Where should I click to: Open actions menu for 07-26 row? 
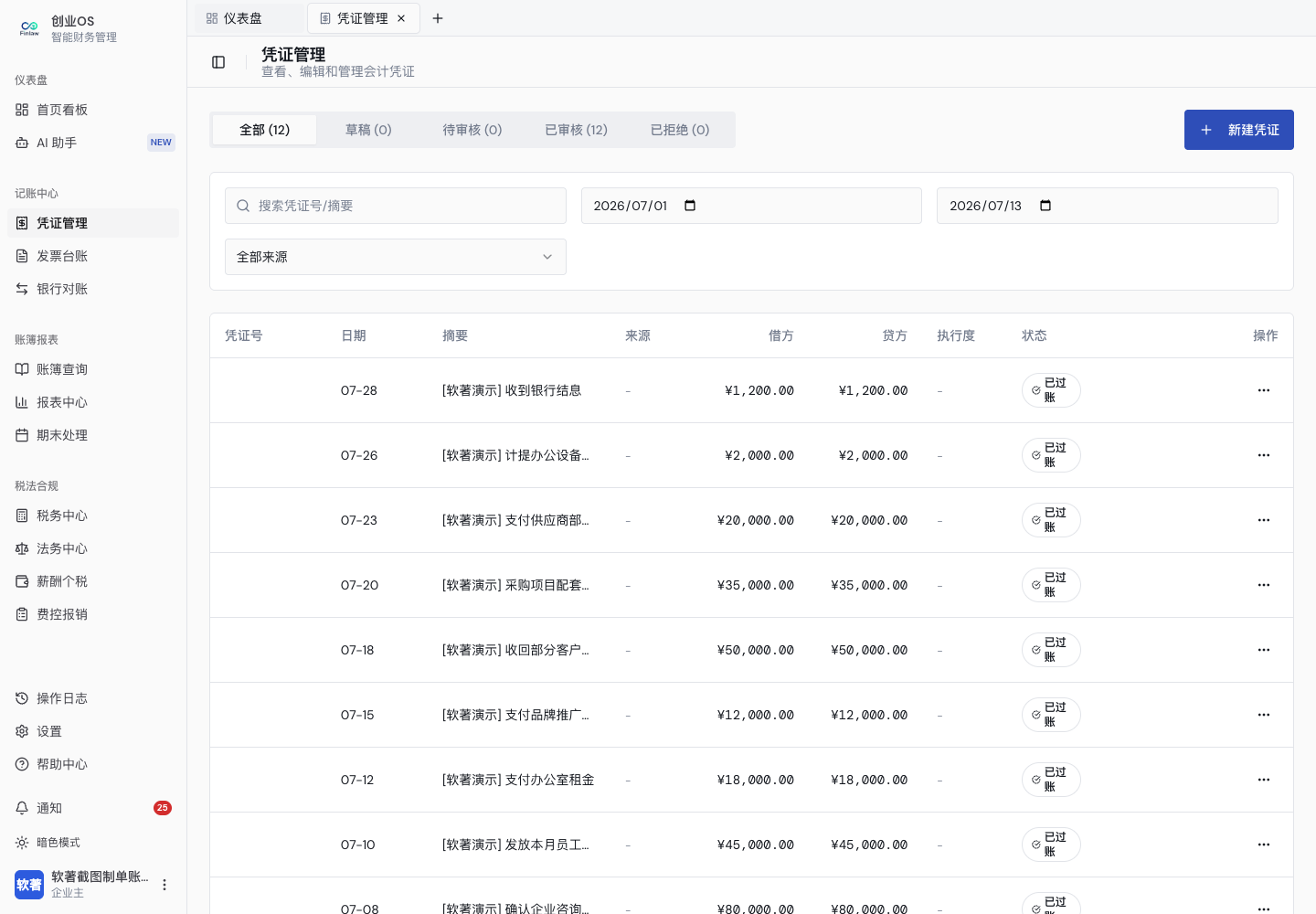pos(1264,455)
